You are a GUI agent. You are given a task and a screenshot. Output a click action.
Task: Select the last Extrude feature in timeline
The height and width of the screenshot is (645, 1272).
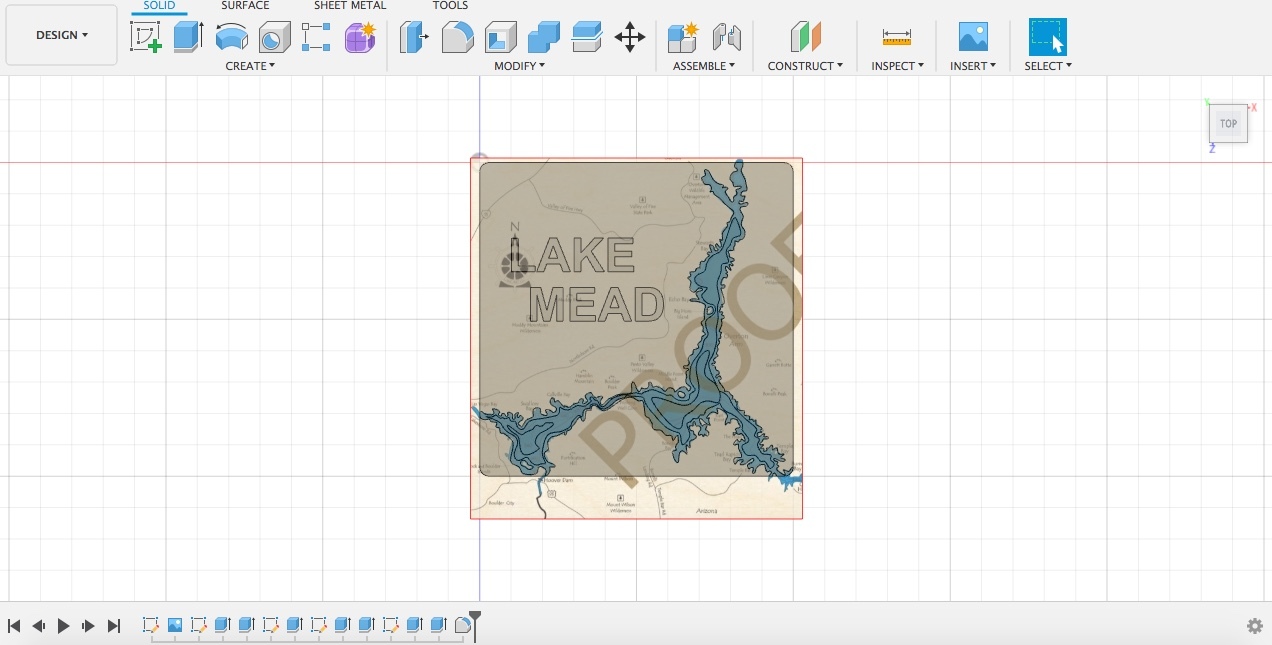point(438,625)
